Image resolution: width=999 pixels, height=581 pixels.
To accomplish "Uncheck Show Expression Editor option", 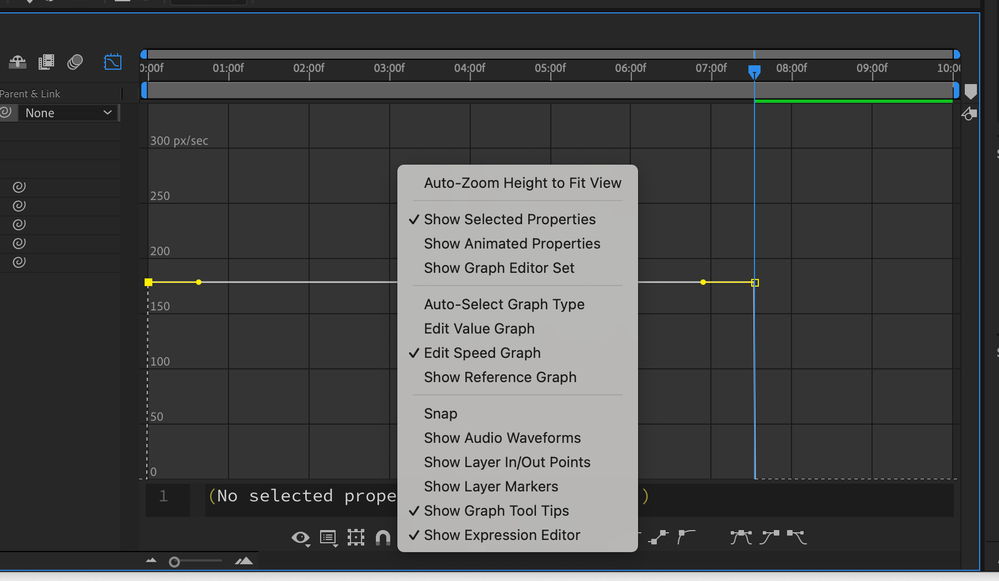I will (x=501, y=535).
